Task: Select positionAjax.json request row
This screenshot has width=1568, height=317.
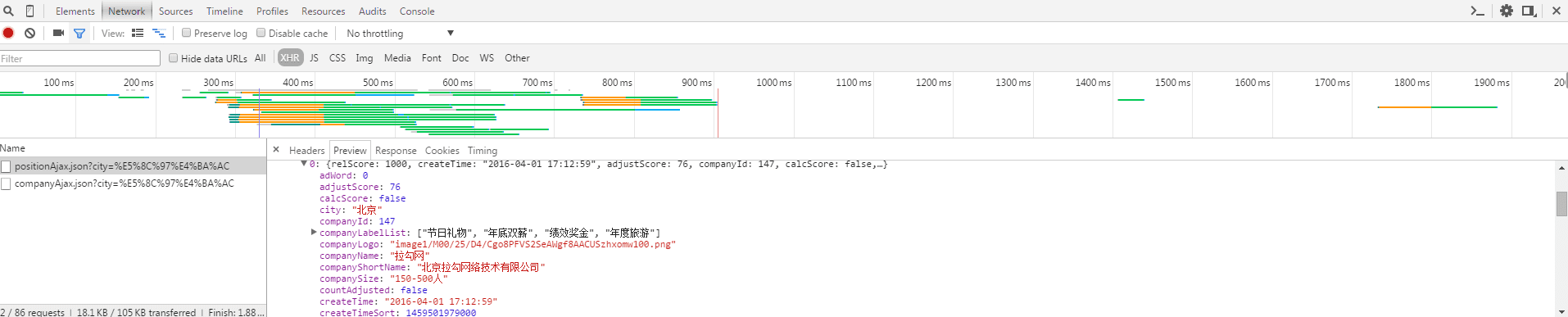Action: [x=133, y=166]
